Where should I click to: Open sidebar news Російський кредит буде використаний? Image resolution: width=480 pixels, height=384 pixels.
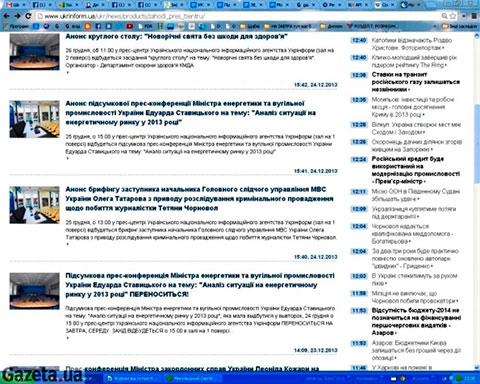(416, 170)
